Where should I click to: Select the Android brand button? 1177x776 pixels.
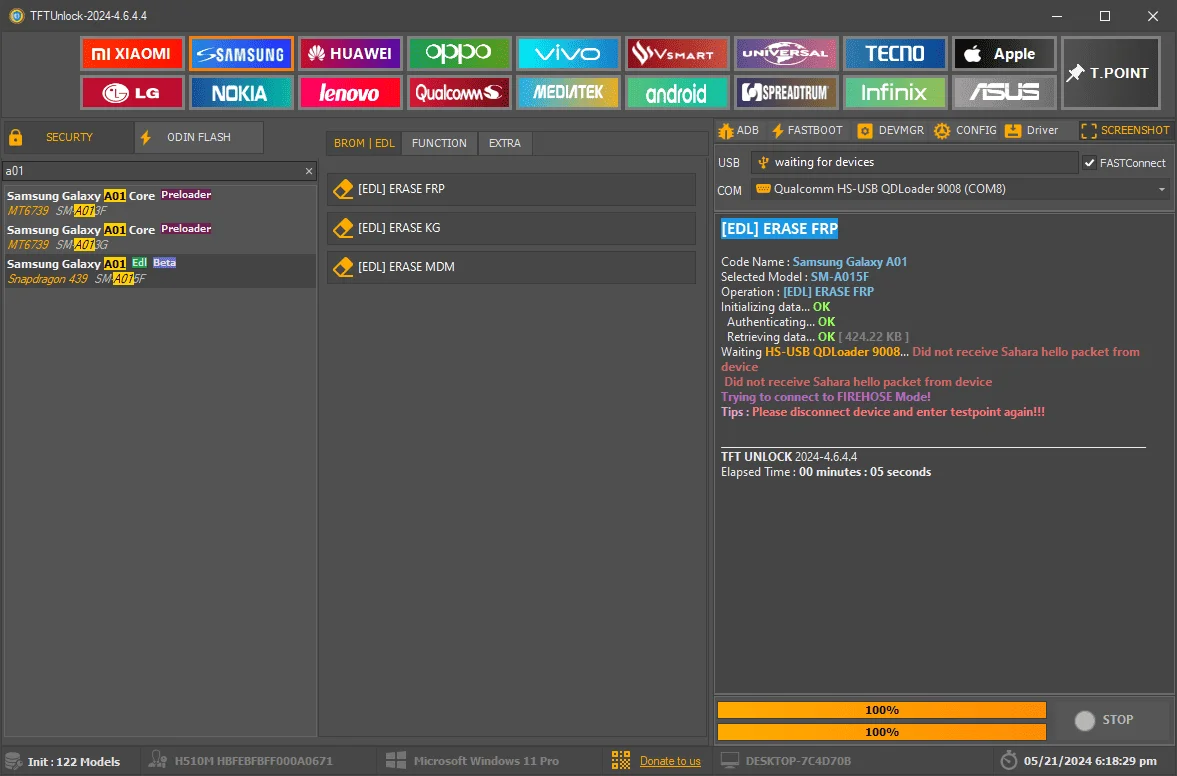677,93
